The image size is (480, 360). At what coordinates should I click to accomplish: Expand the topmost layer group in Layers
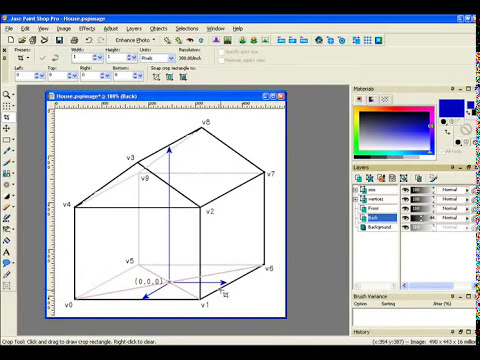(355, 190)
